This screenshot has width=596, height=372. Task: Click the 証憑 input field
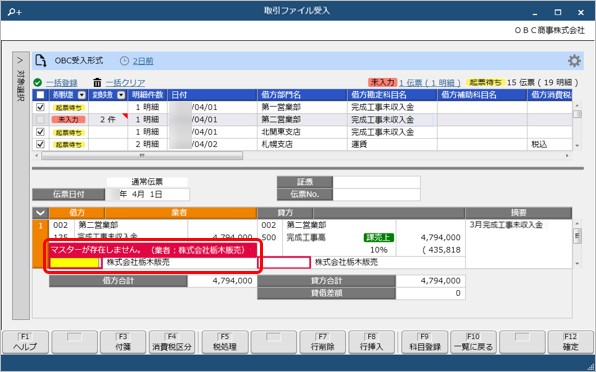[376, 182]
